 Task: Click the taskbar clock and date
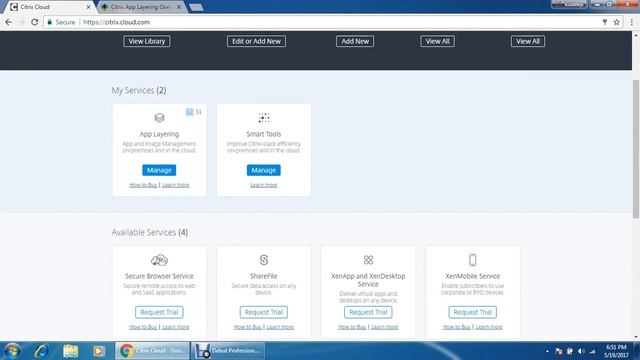(x=616, y=351)
